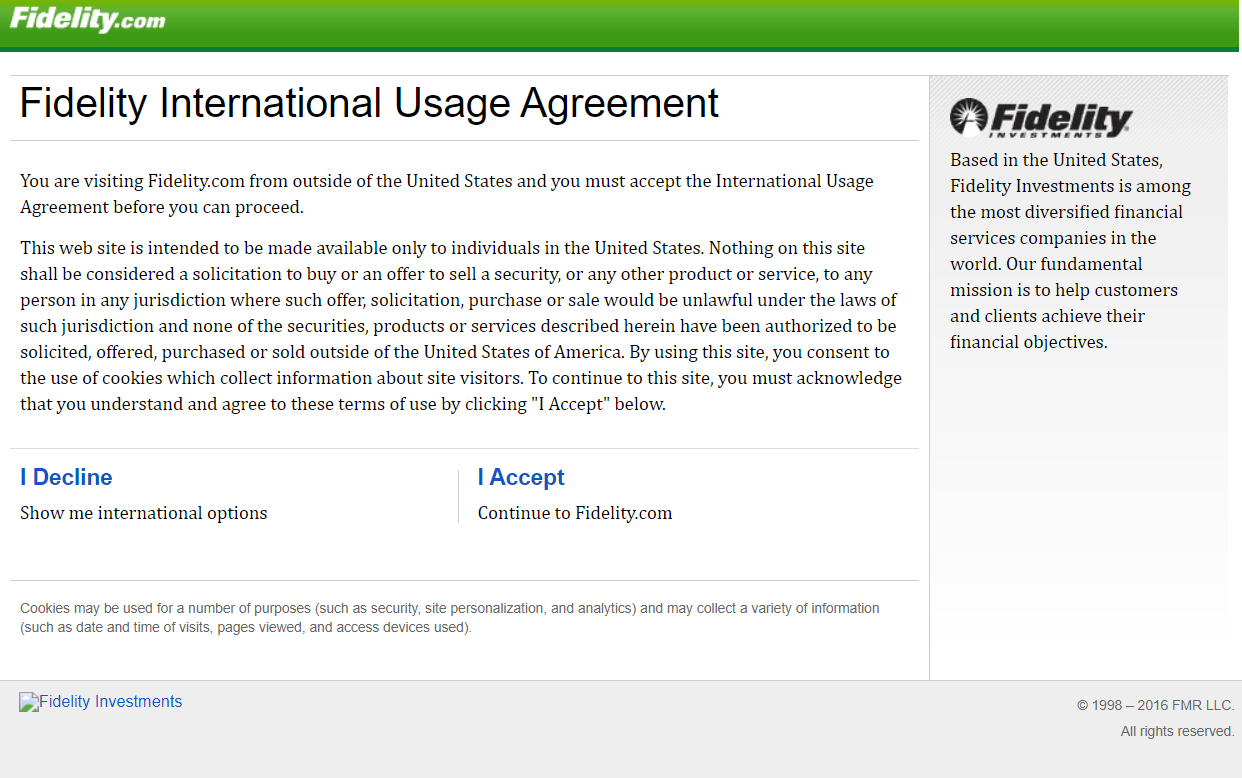Select "Show me international options" text
Viewport: 1242px width, 778px height.
[x=144, y=513]
